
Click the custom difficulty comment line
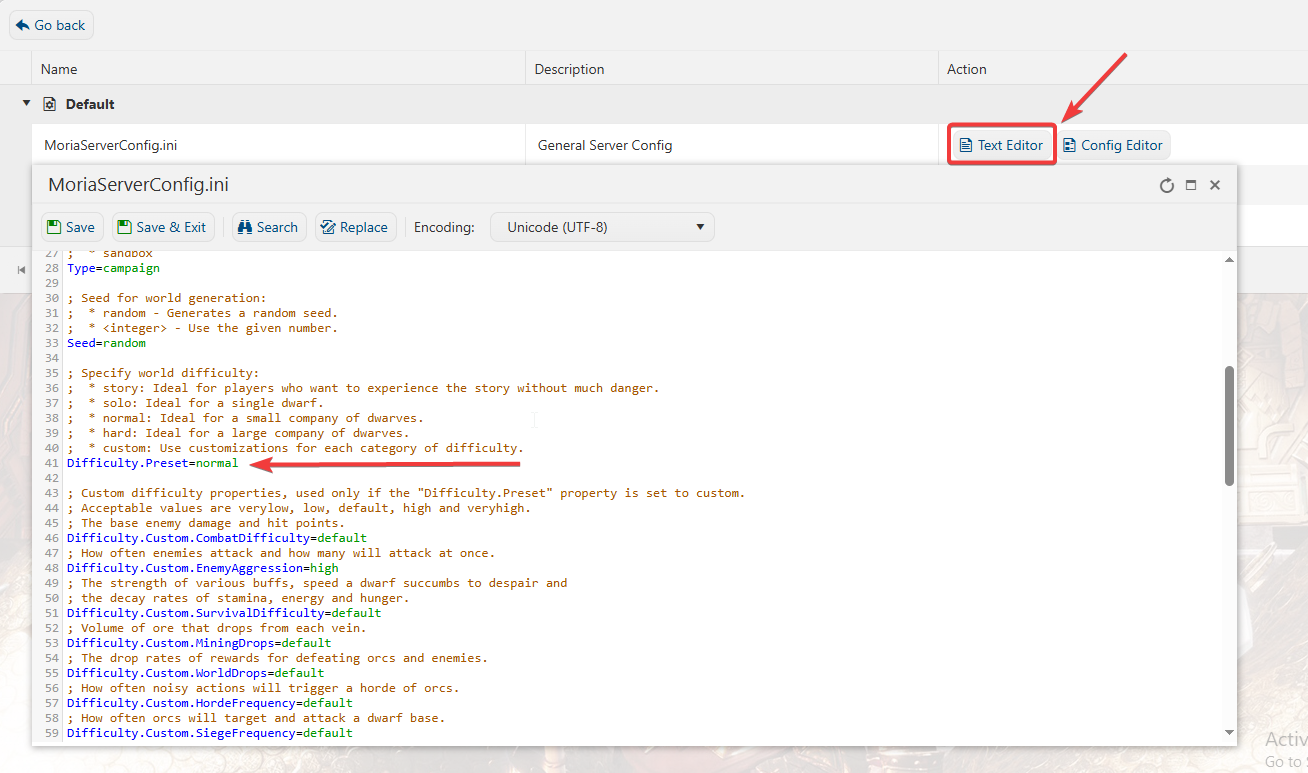pyautogui.click(x=295, y=448)
